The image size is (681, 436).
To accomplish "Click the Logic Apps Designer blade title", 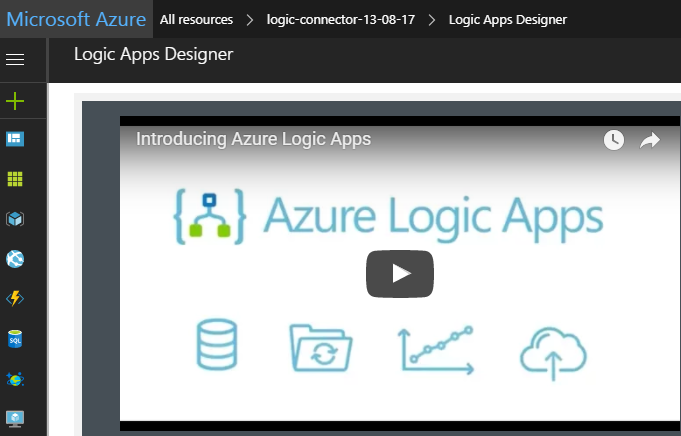I will click(153, 55).
